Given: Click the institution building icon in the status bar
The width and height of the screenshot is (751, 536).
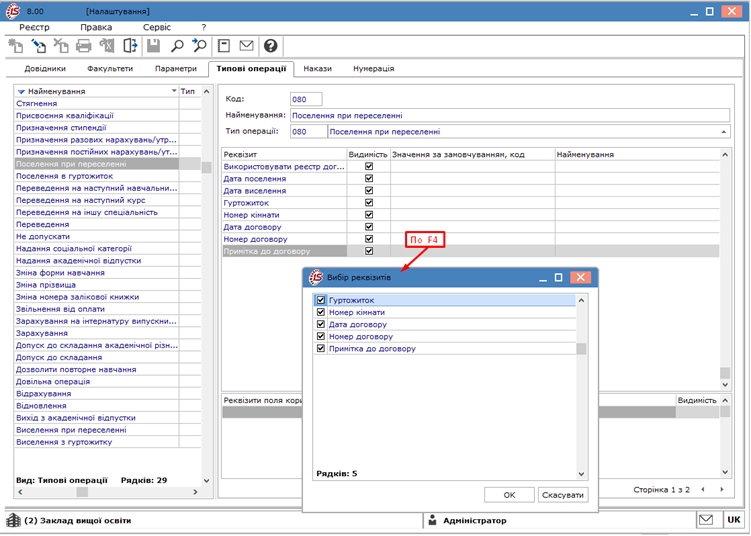Looking at the screenshot, I should pos(13,520).
